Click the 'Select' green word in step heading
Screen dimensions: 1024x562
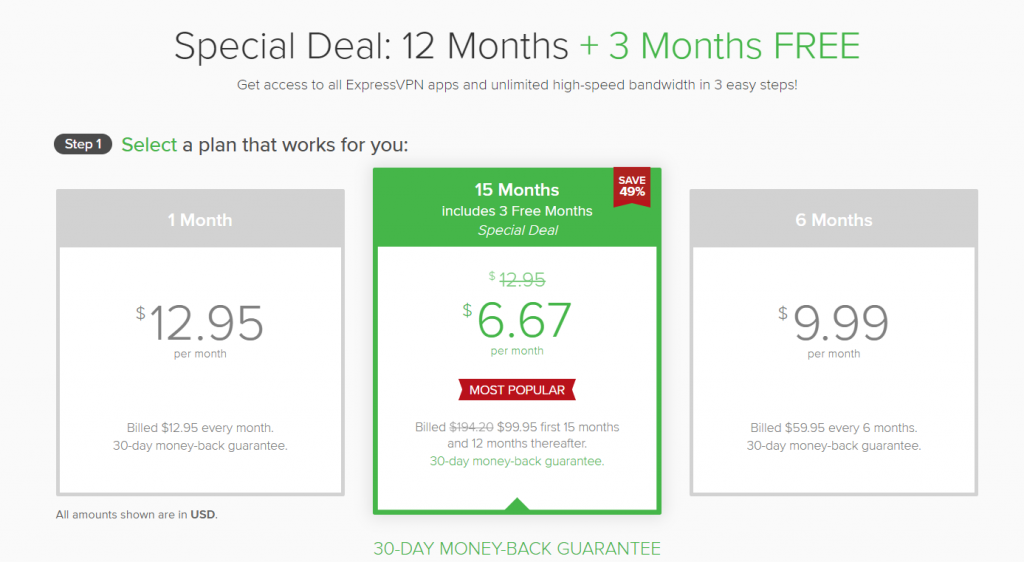(x=149, y=144)
